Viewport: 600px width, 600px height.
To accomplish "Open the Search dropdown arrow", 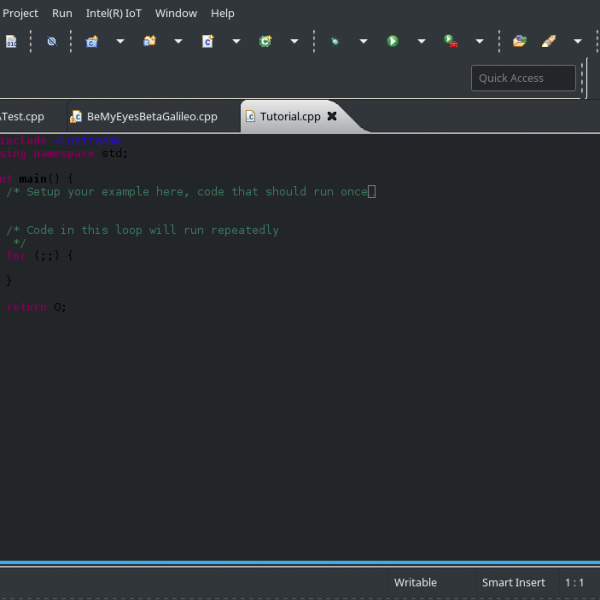I will (x=578, y=41).
